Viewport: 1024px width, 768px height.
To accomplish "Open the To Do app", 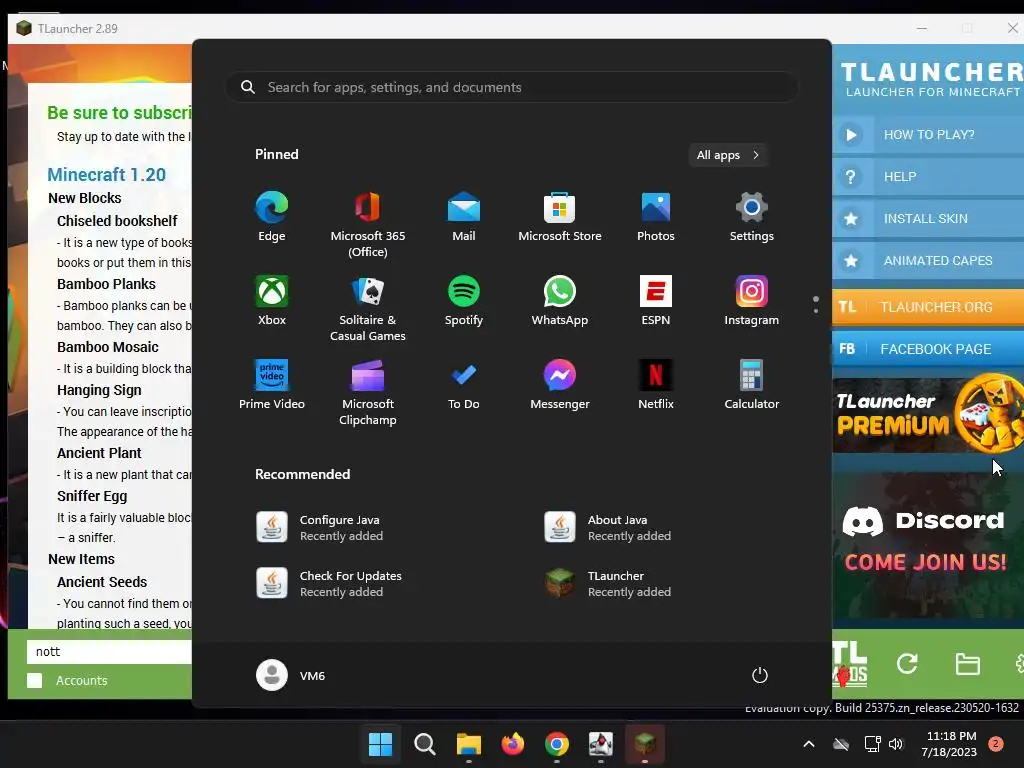I will (464, 385).
